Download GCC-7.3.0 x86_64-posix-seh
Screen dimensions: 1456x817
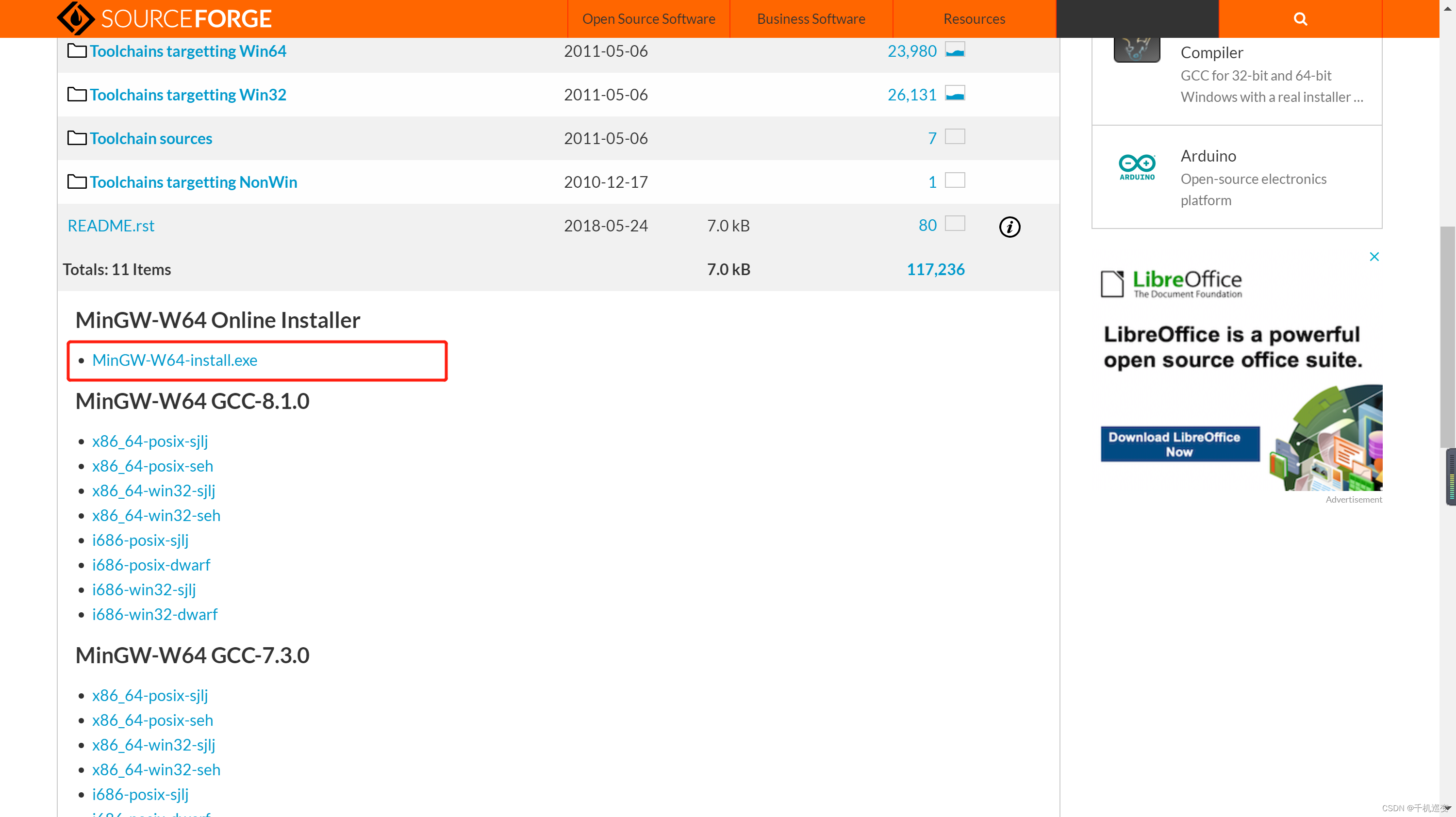[x=152, y=720]
